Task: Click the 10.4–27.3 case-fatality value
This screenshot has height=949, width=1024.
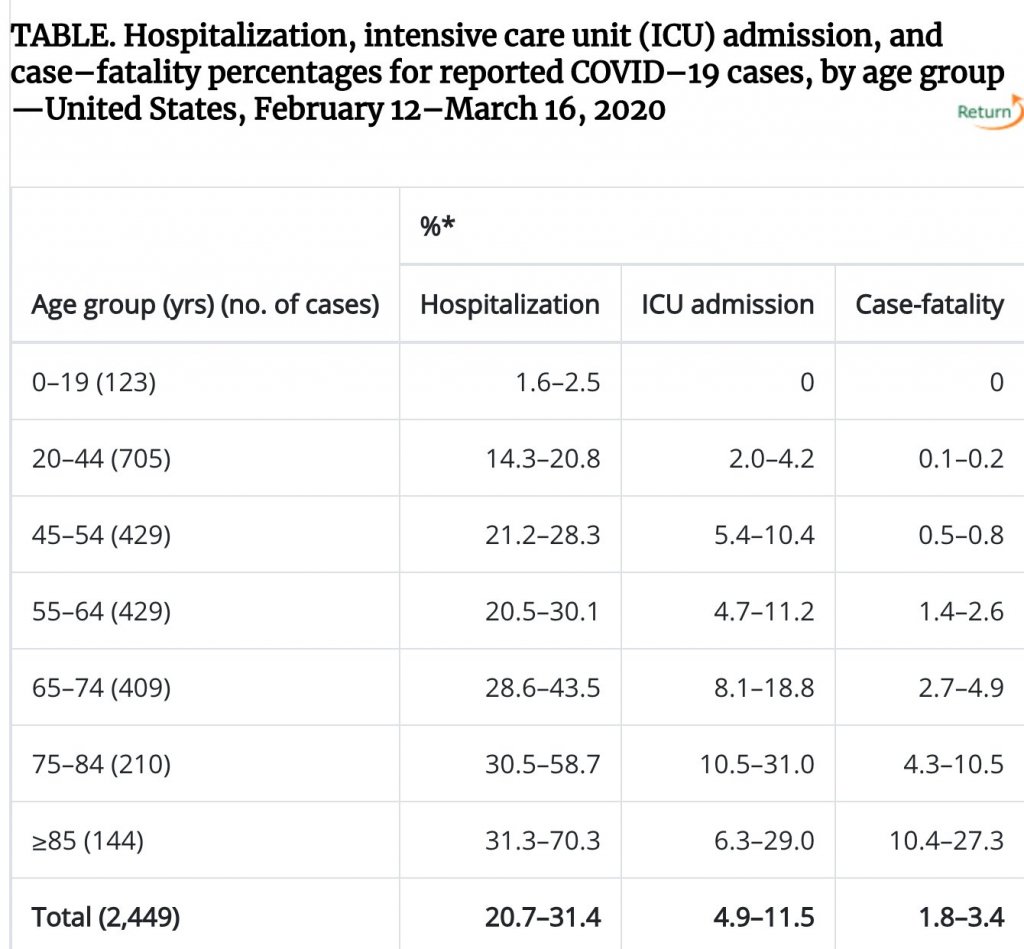Action: (946, 841)
